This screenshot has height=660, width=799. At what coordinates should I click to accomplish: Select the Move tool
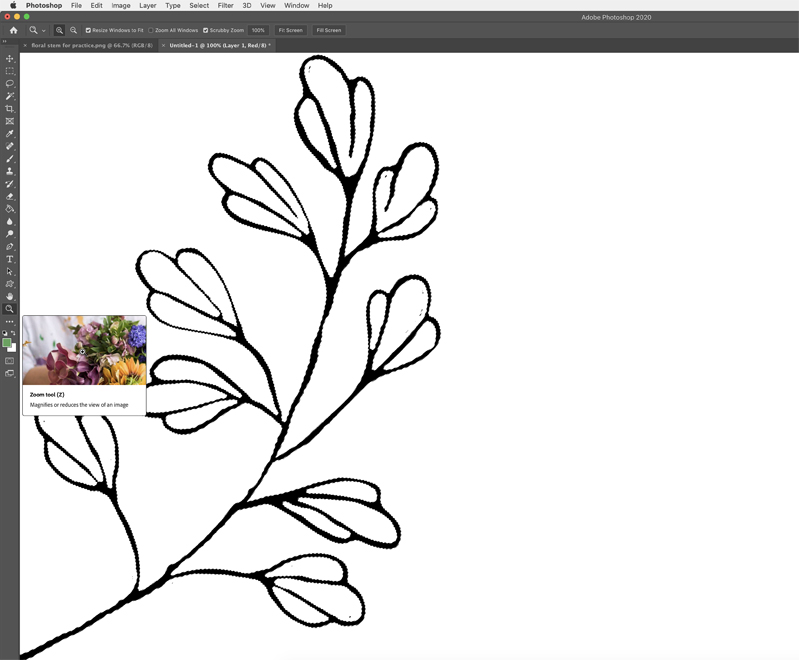pos(10,59)
